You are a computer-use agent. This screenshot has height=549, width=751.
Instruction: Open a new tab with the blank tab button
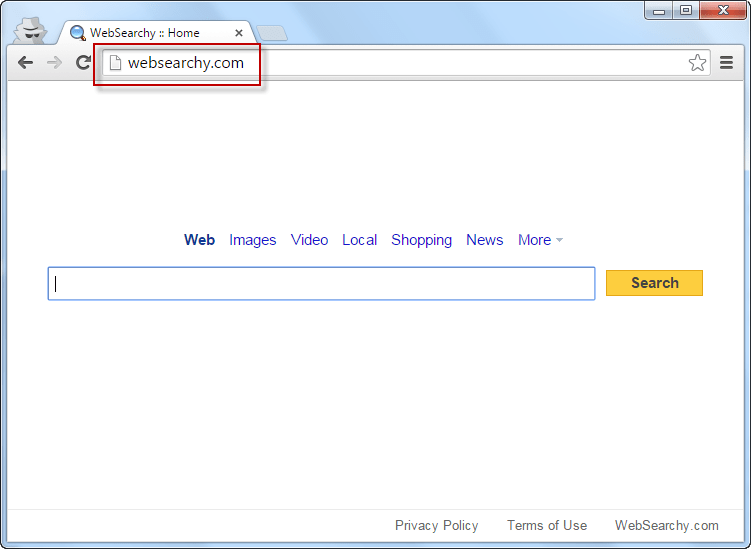point(272,33)
